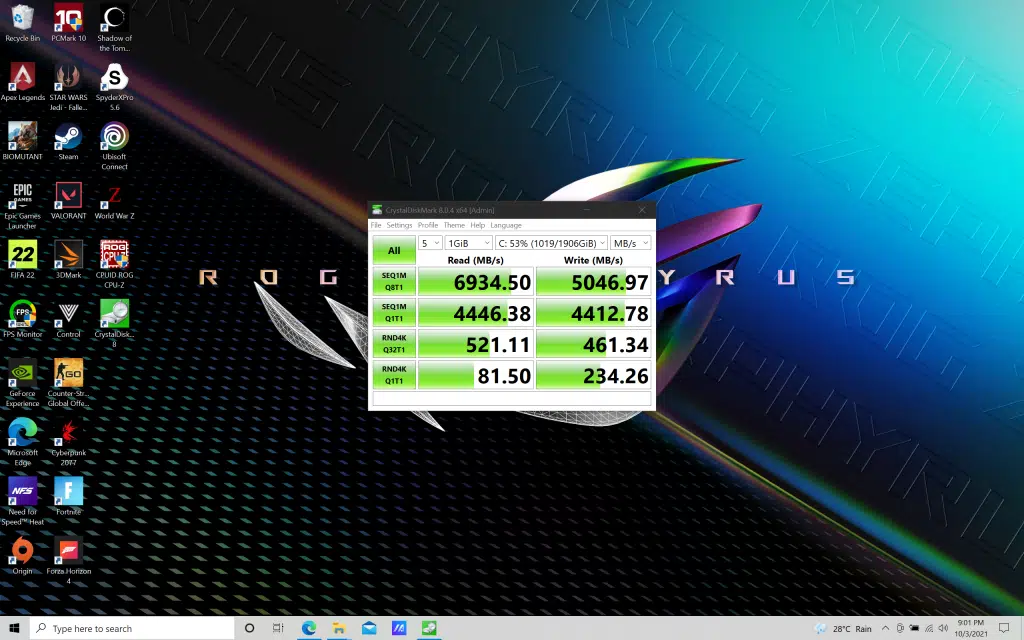Start the SEQ1M Q8T1 test
The image size is (1024, 640).
[x=394, y=281]
